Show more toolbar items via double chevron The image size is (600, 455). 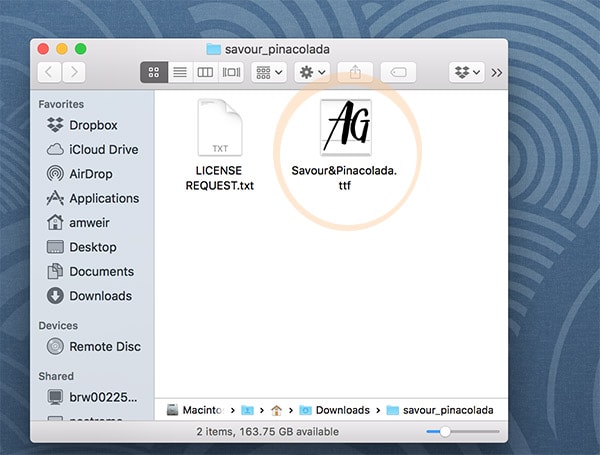click(497, 73)
